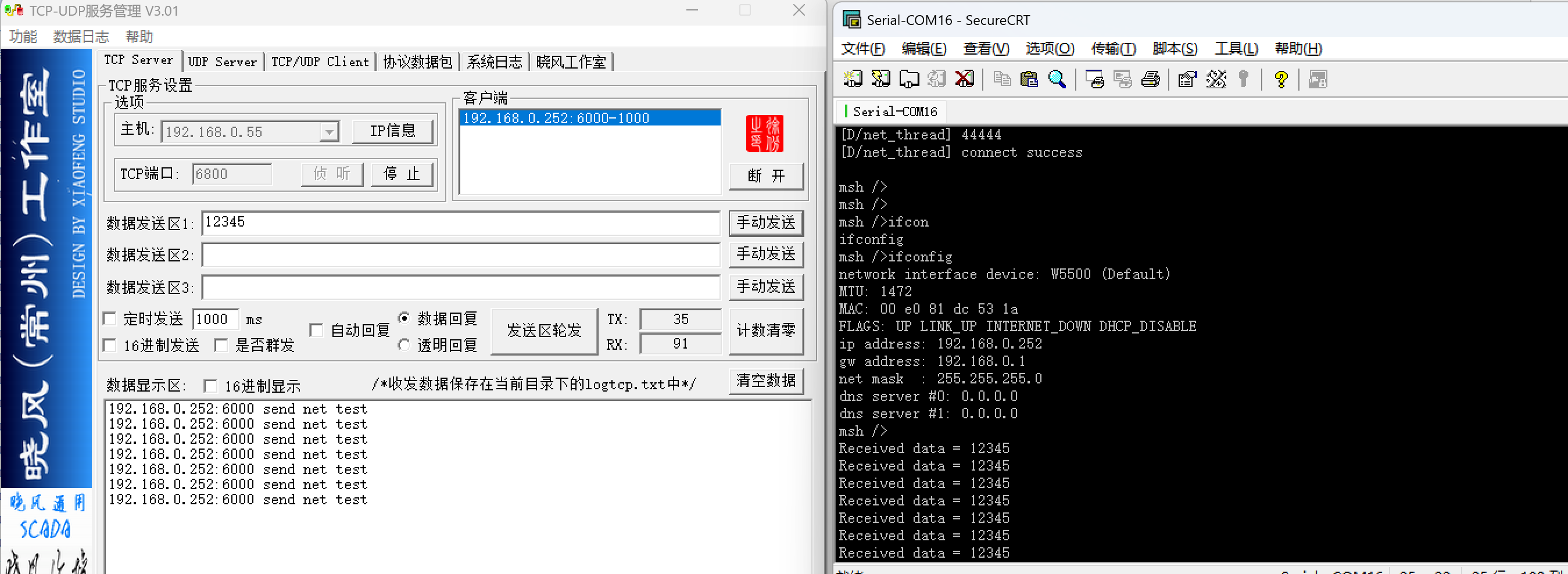The image size is (1568, 574).
Task: Click the standalone printer icon in SecureCRT toolbar
Action: pyautogui.click(x=1151, y=79)
